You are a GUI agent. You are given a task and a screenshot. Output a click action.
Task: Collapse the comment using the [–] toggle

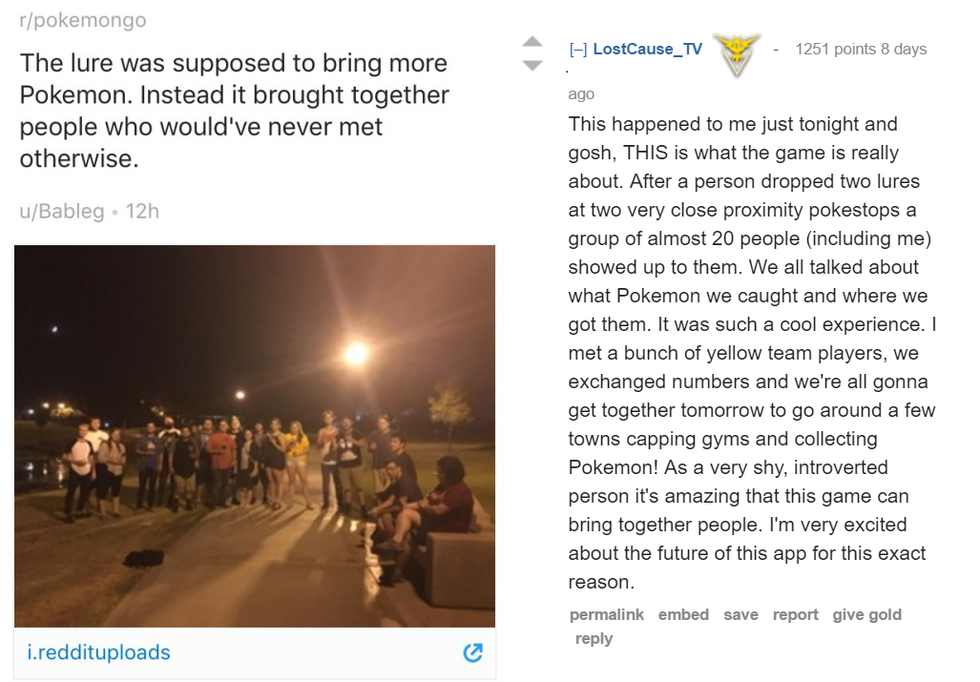[577, 49]
